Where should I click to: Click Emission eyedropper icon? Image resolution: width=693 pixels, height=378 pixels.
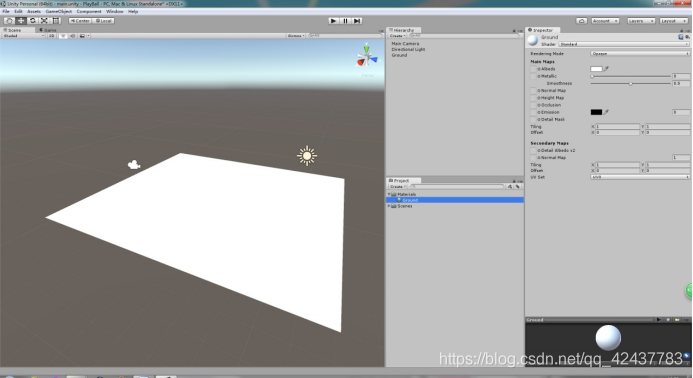click(x=606, y=112)
